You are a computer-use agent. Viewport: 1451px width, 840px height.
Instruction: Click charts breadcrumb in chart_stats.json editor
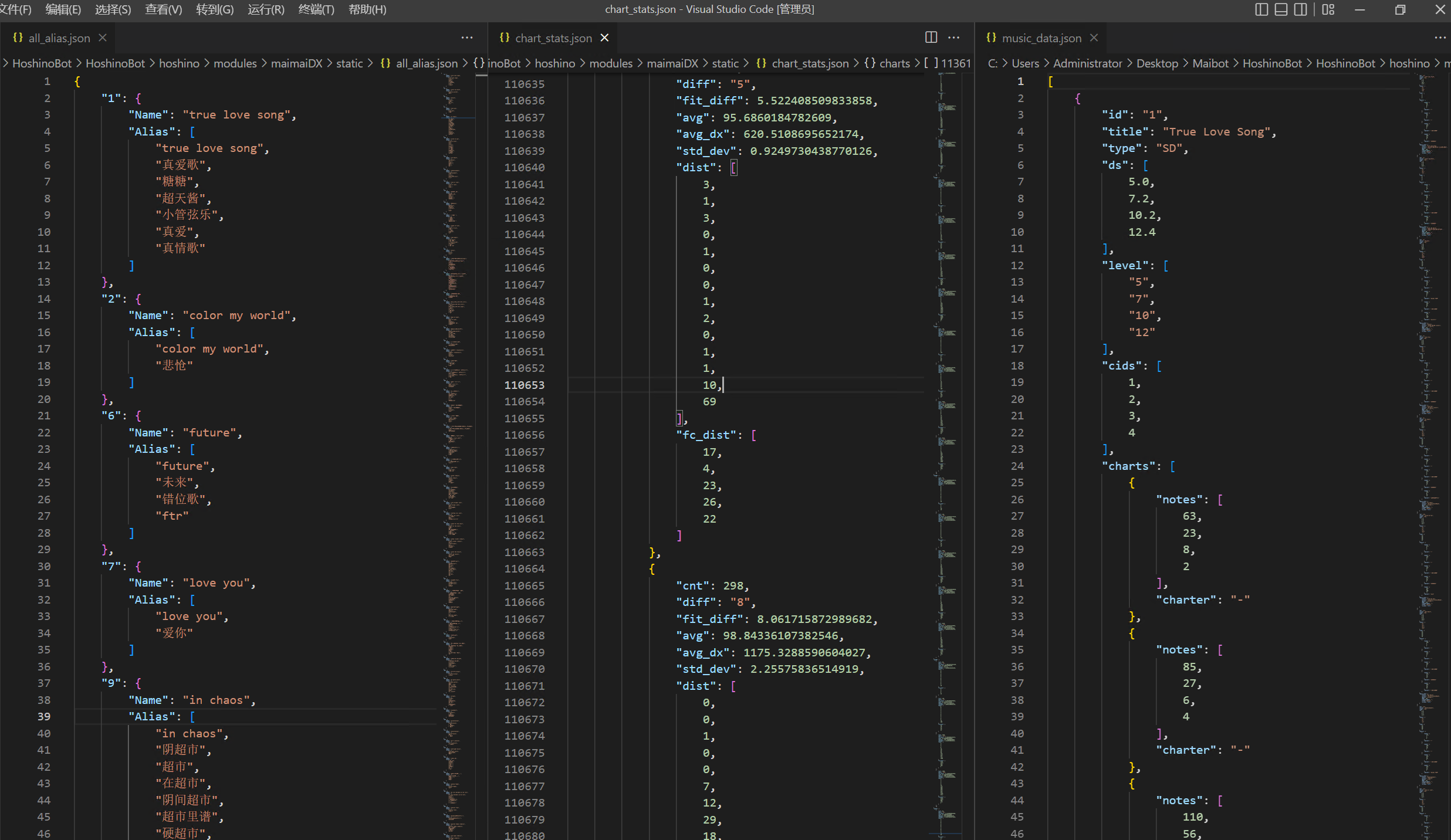[x=895, y=63]
